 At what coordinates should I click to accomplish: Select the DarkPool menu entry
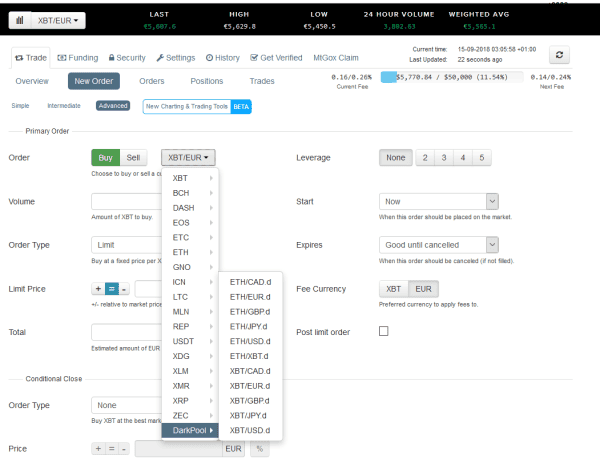click(190, 431)
